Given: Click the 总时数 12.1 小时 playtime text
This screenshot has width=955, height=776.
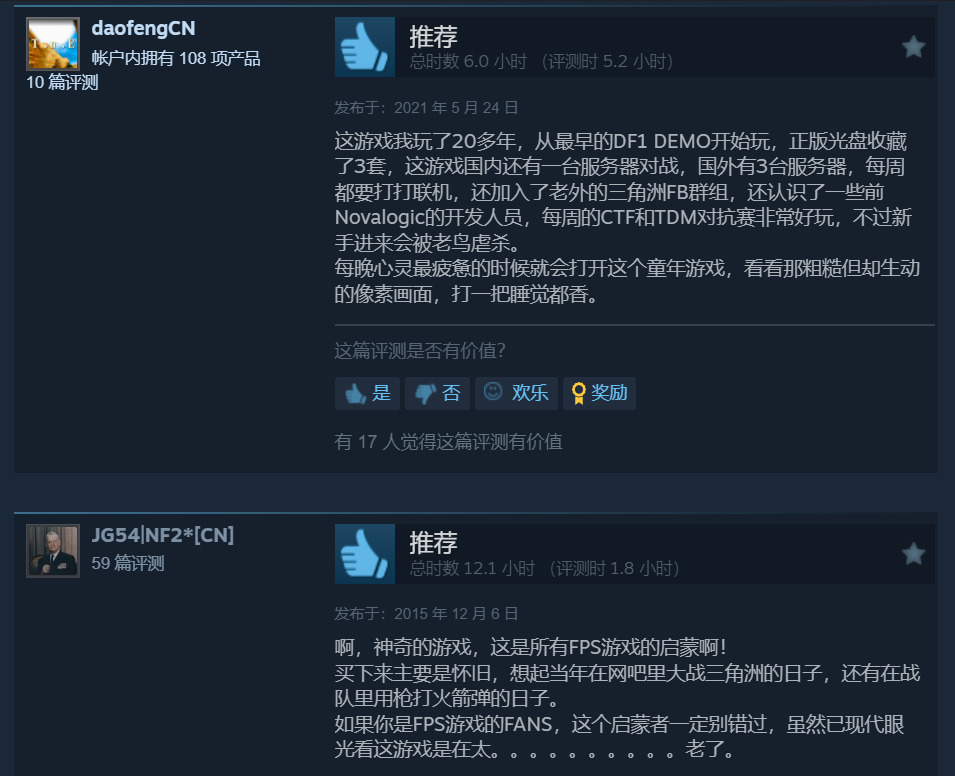Looking at the screenshot, I should pos(472,568).
